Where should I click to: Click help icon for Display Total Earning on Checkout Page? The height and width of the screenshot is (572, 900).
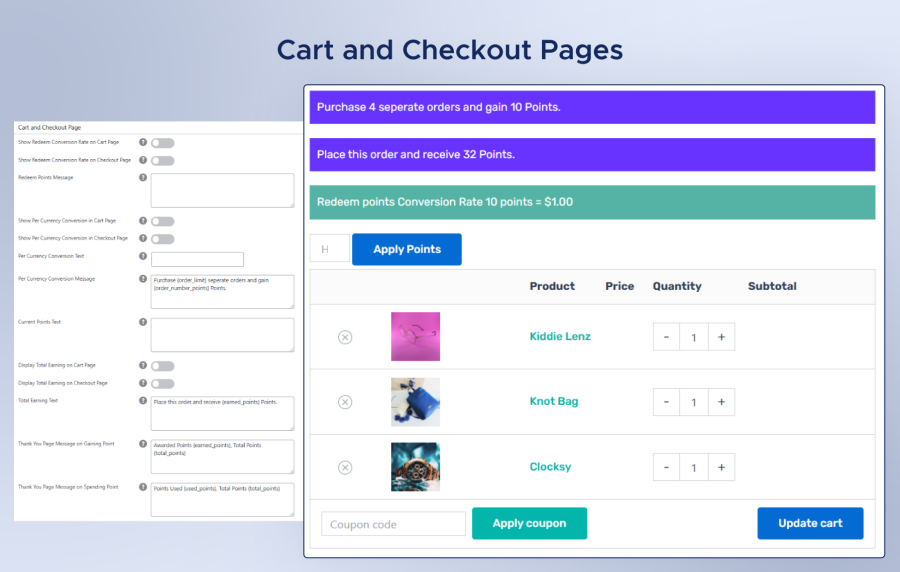143,383
